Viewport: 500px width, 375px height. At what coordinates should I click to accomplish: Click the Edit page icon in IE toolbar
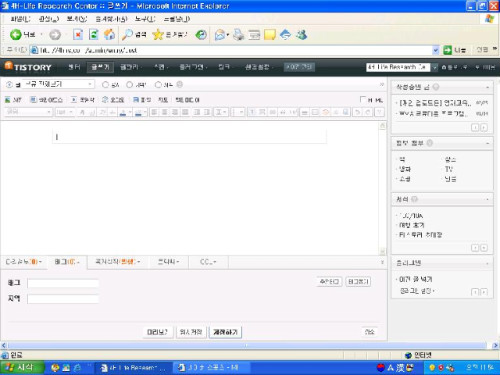[254, 34]
